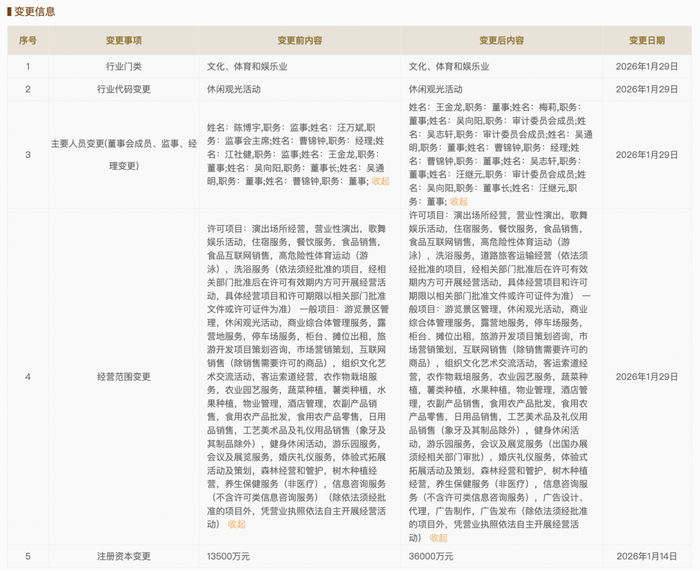Click the row 2 before-change 休闲观光活动 cell
This screenshot has width=700, height=571.
pyautogui.click(x=233, y=89)
